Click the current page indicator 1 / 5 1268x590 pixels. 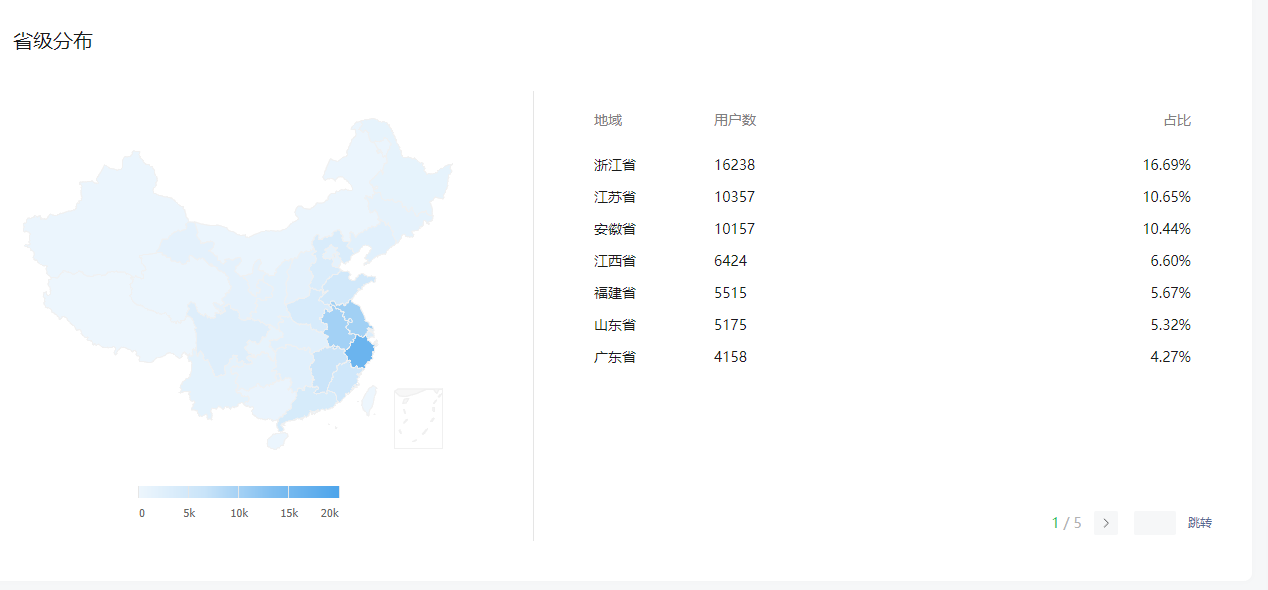1066,523
